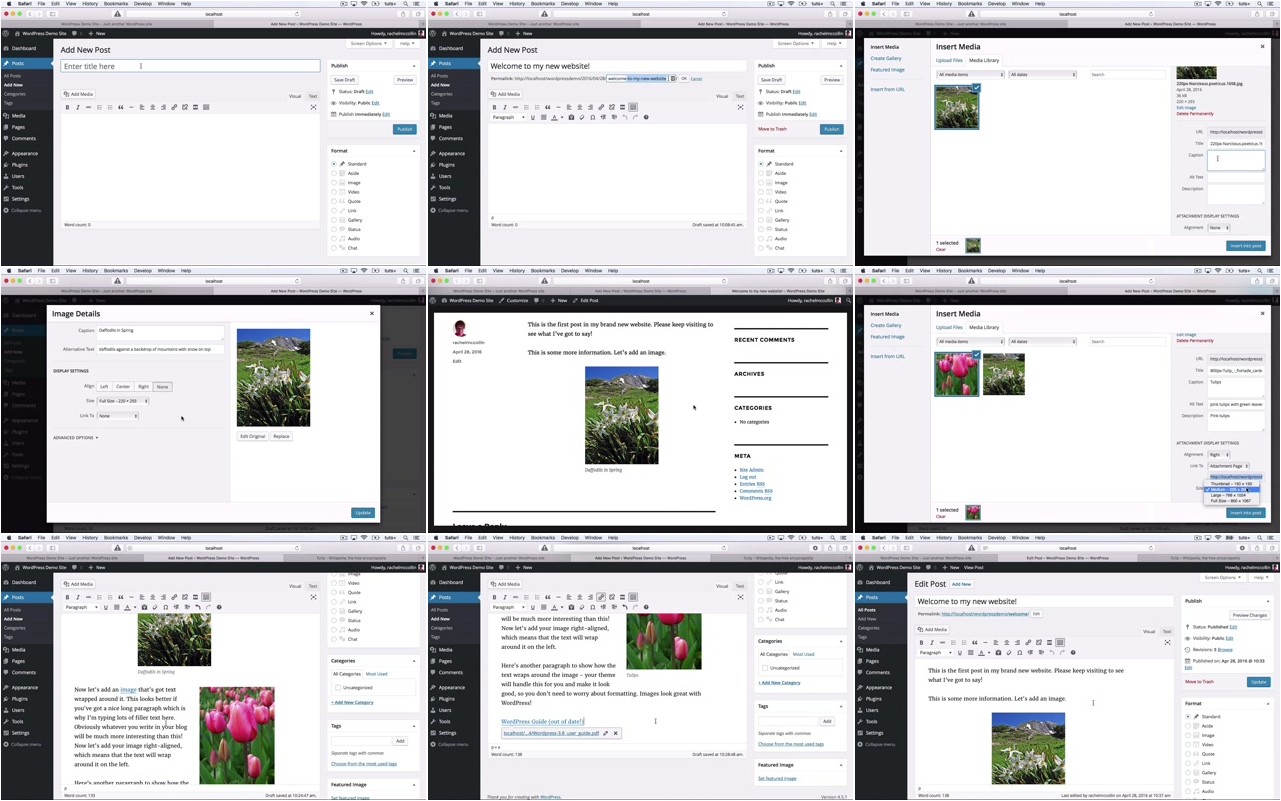Click Search field in daffodil-only Insert Media dialog

[1128, 75]
